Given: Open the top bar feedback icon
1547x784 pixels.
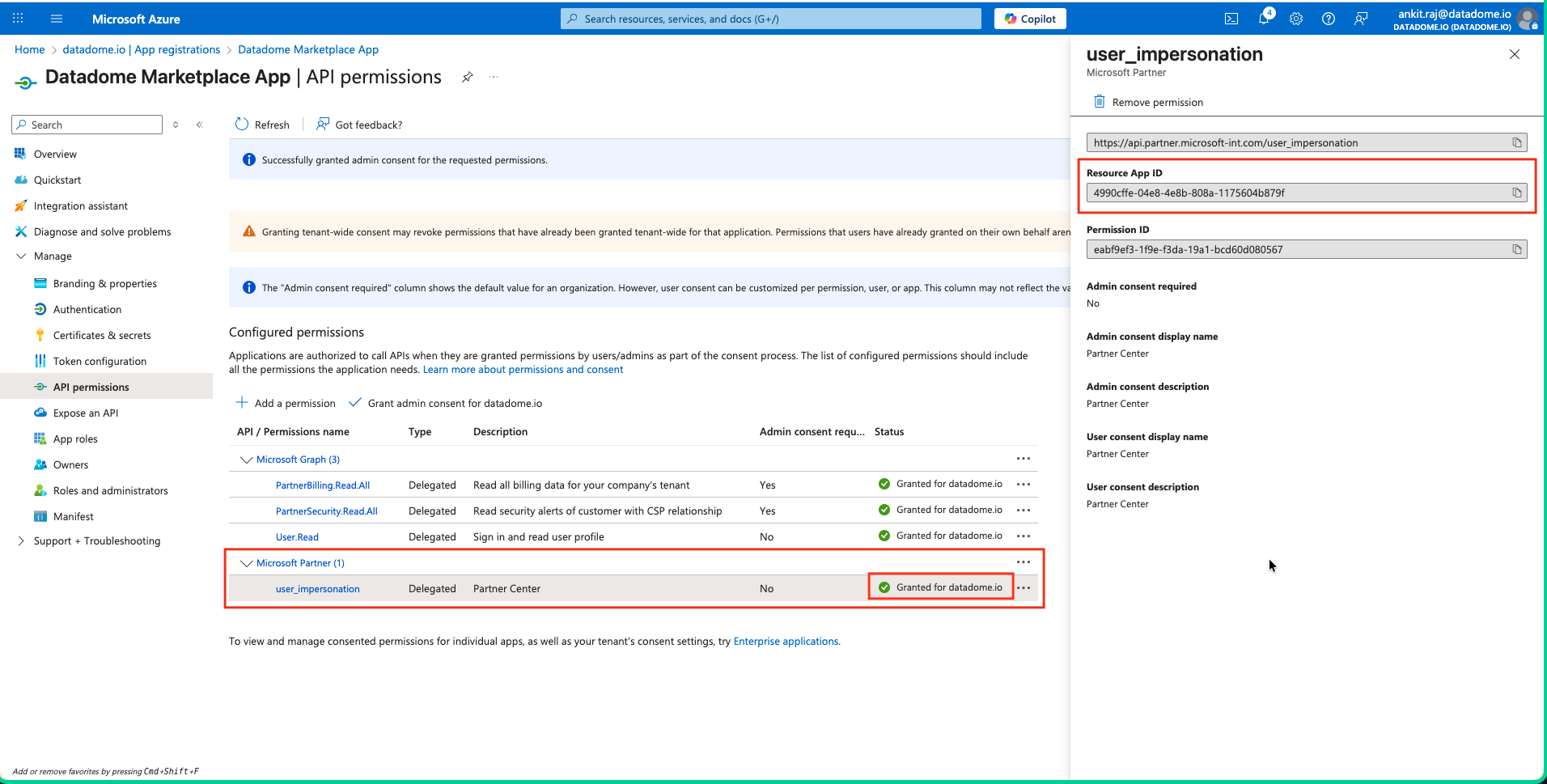Looking at the screenshot, I should 1361,19.
